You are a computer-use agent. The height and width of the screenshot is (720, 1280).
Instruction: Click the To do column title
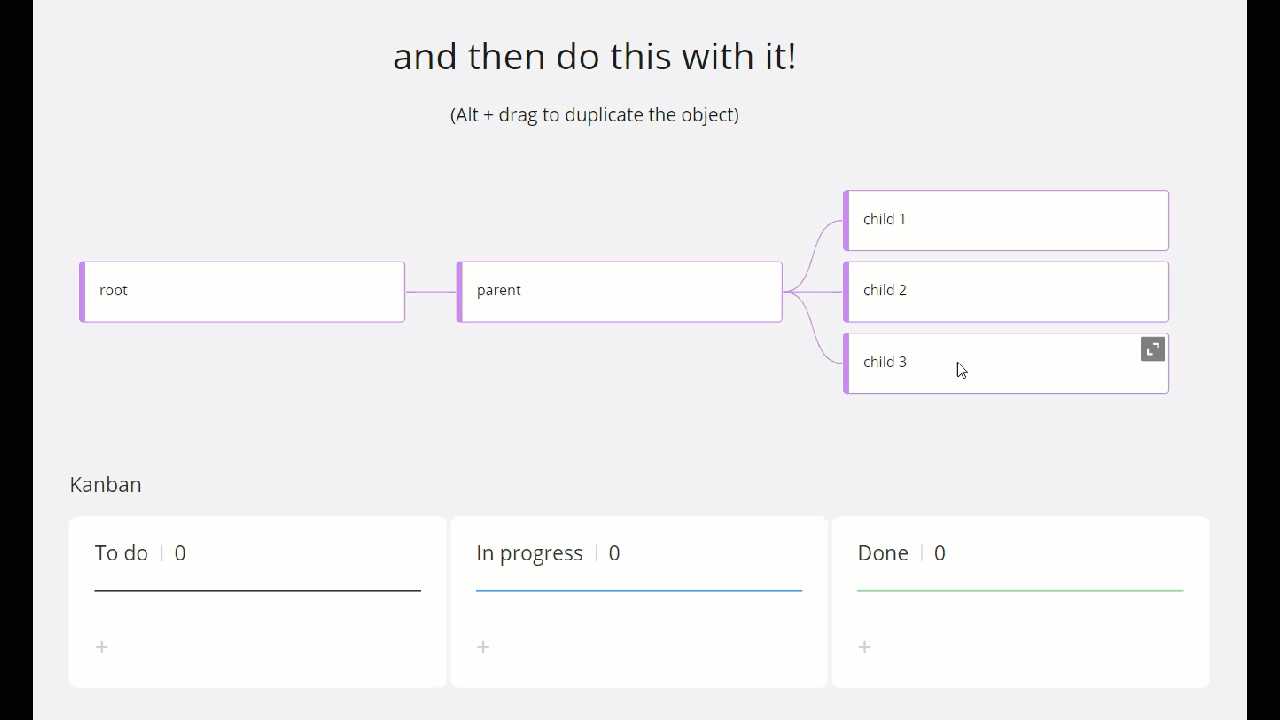point(121,553)
